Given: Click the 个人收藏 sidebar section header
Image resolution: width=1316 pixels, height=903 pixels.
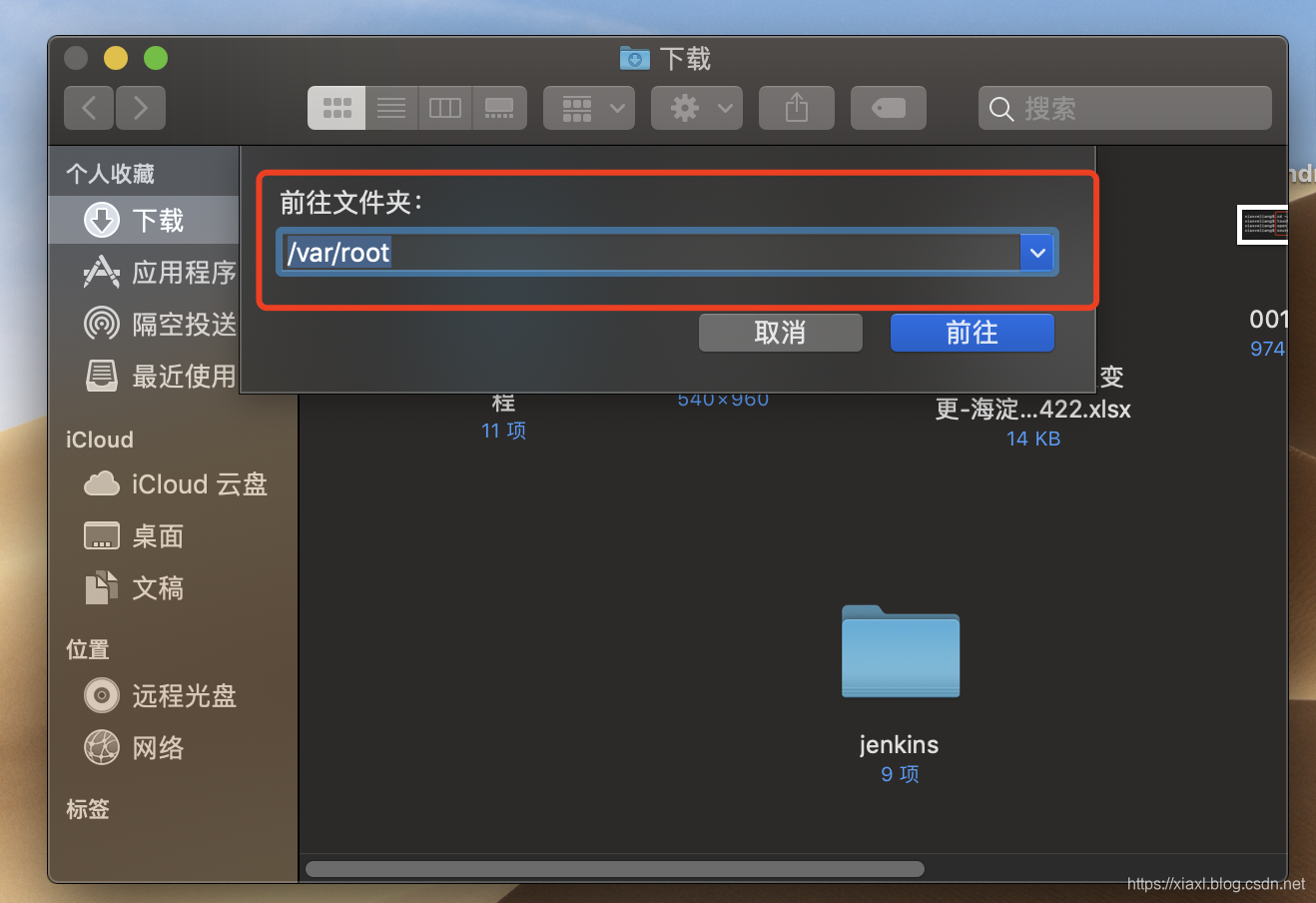Looking at the screenshot, I should point(110,174).
